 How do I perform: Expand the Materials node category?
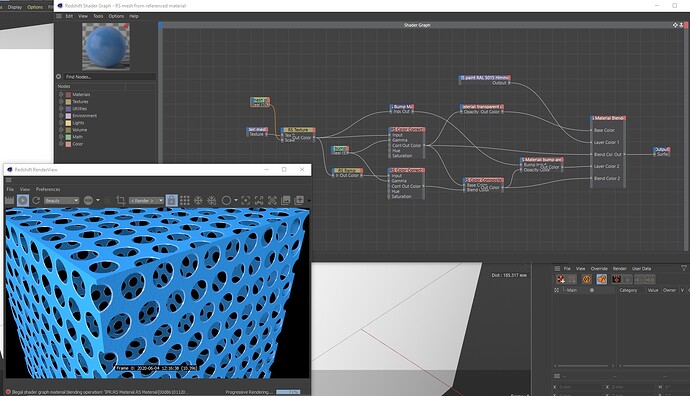click(61, 95)
